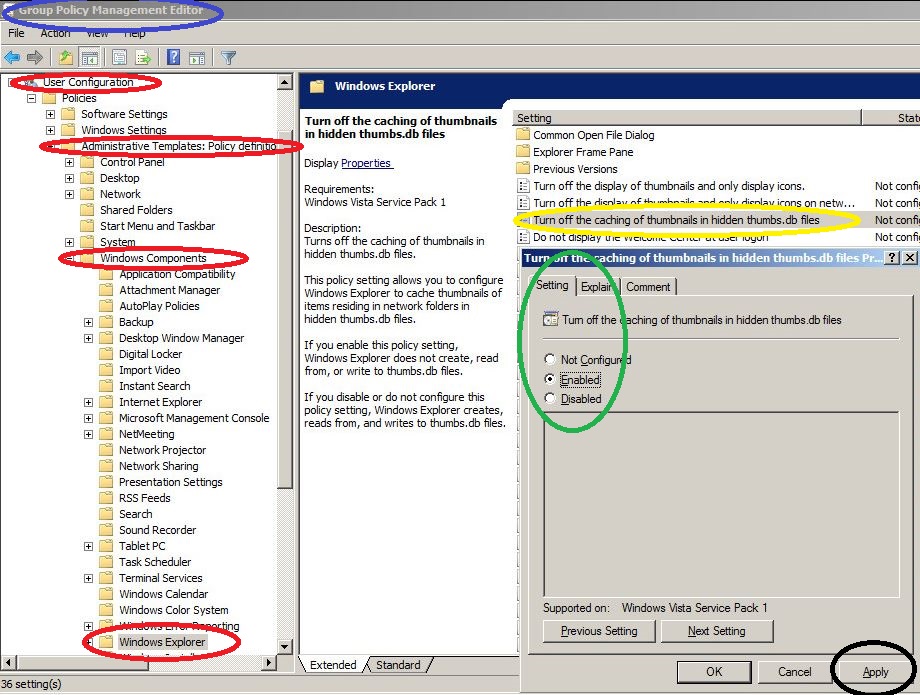Click the Control Panel folder icon

87,162
